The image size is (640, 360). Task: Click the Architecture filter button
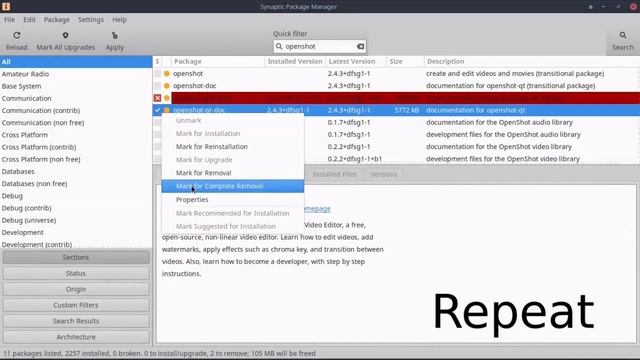point(76,337)
